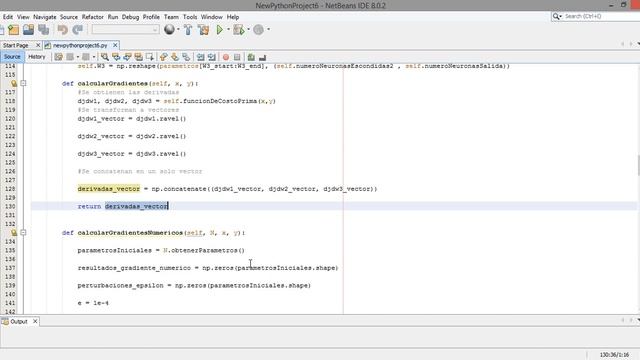Click the Previous Bookmark icon
Image resolution: width=640 pixels, height=360 pixels.
click(x=164, y=57)
